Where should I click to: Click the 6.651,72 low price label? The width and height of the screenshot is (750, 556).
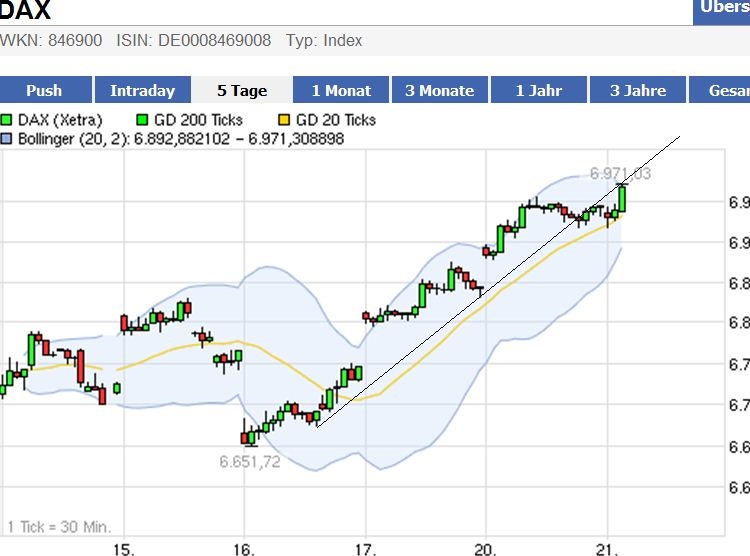[x=250, y=461]
